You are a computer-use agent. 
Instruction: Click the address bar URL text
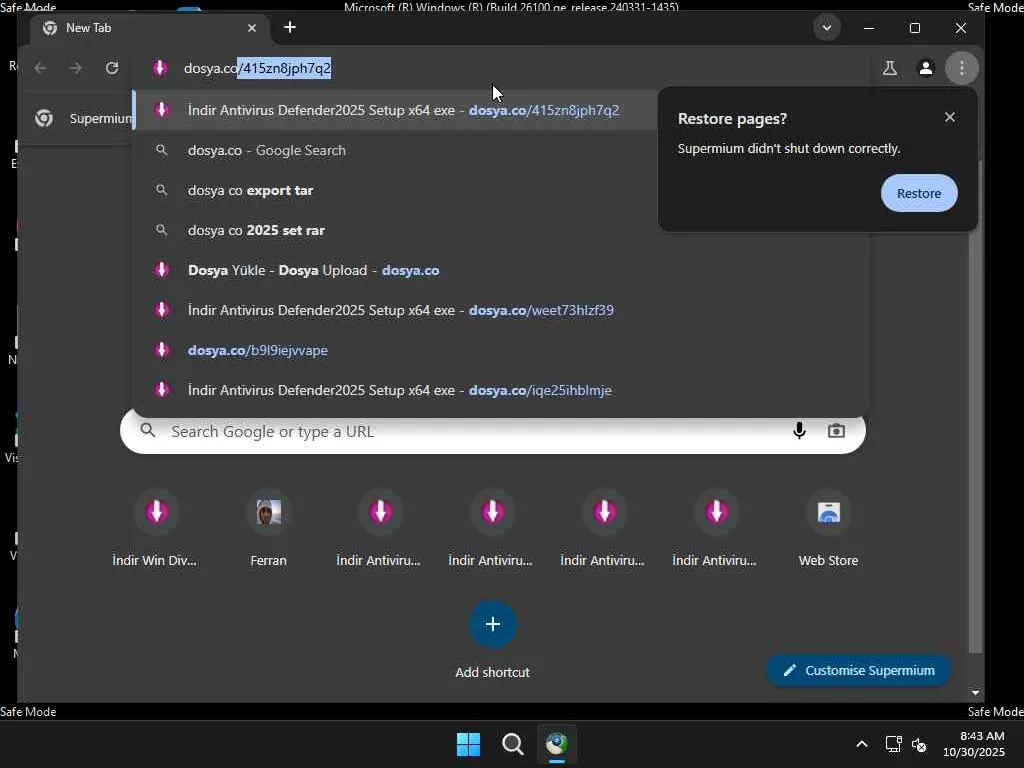tap(257, 68)
